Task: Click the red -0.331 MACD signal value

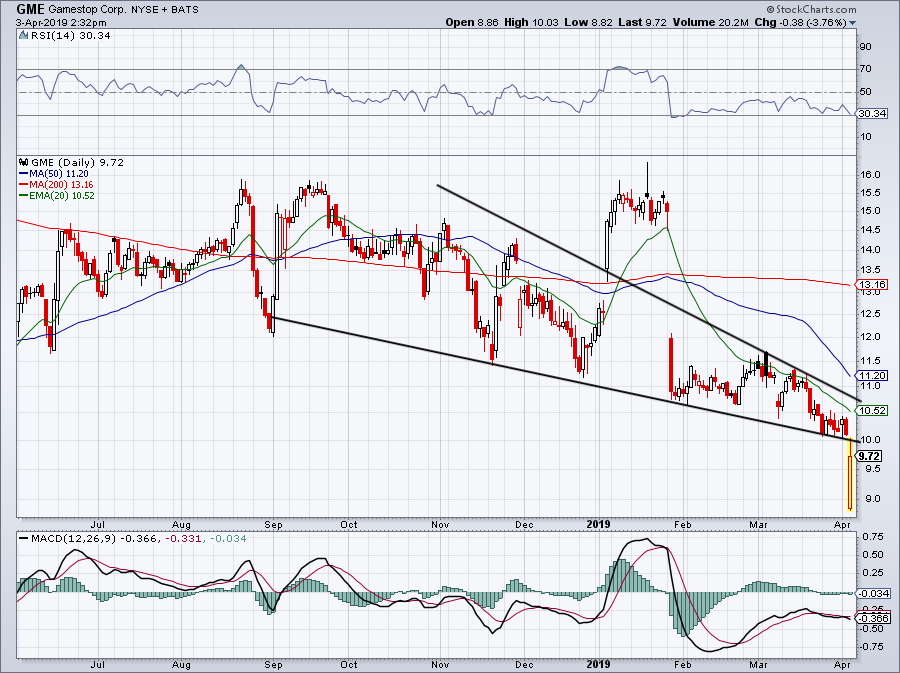Action: tap(184, 539)
